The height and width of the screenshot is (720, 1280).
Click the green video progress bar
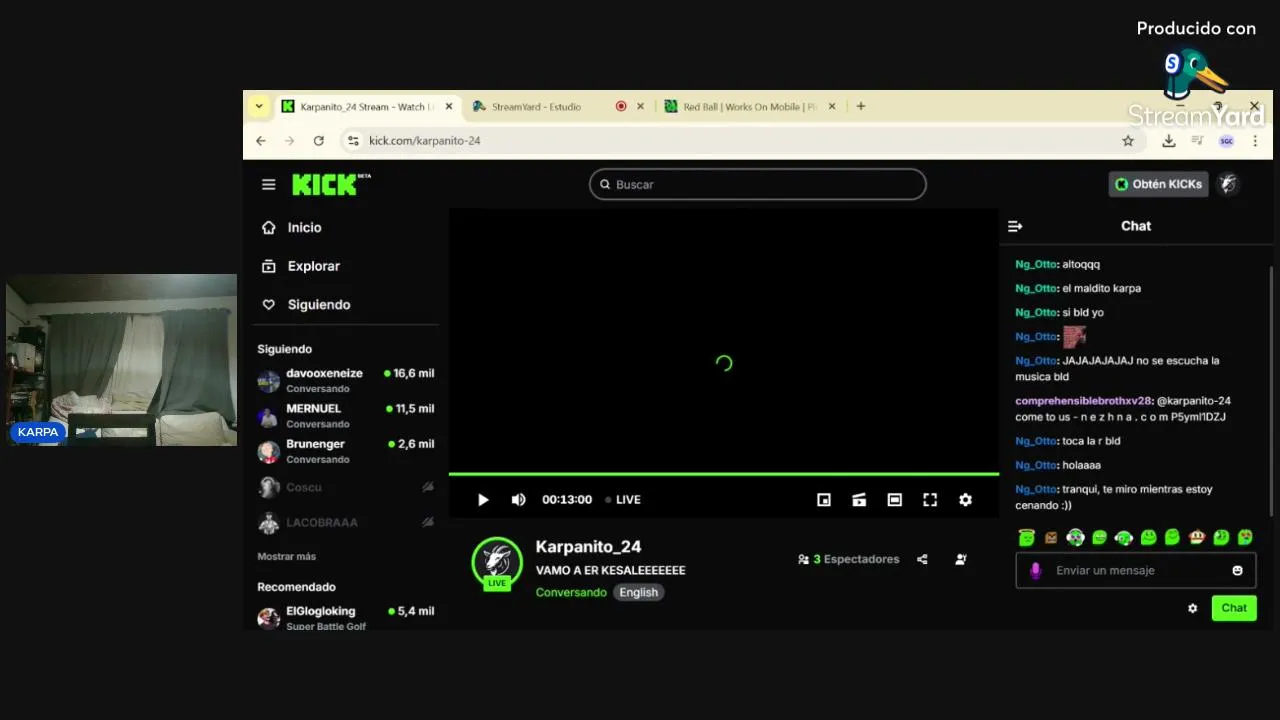coord(724,474)
